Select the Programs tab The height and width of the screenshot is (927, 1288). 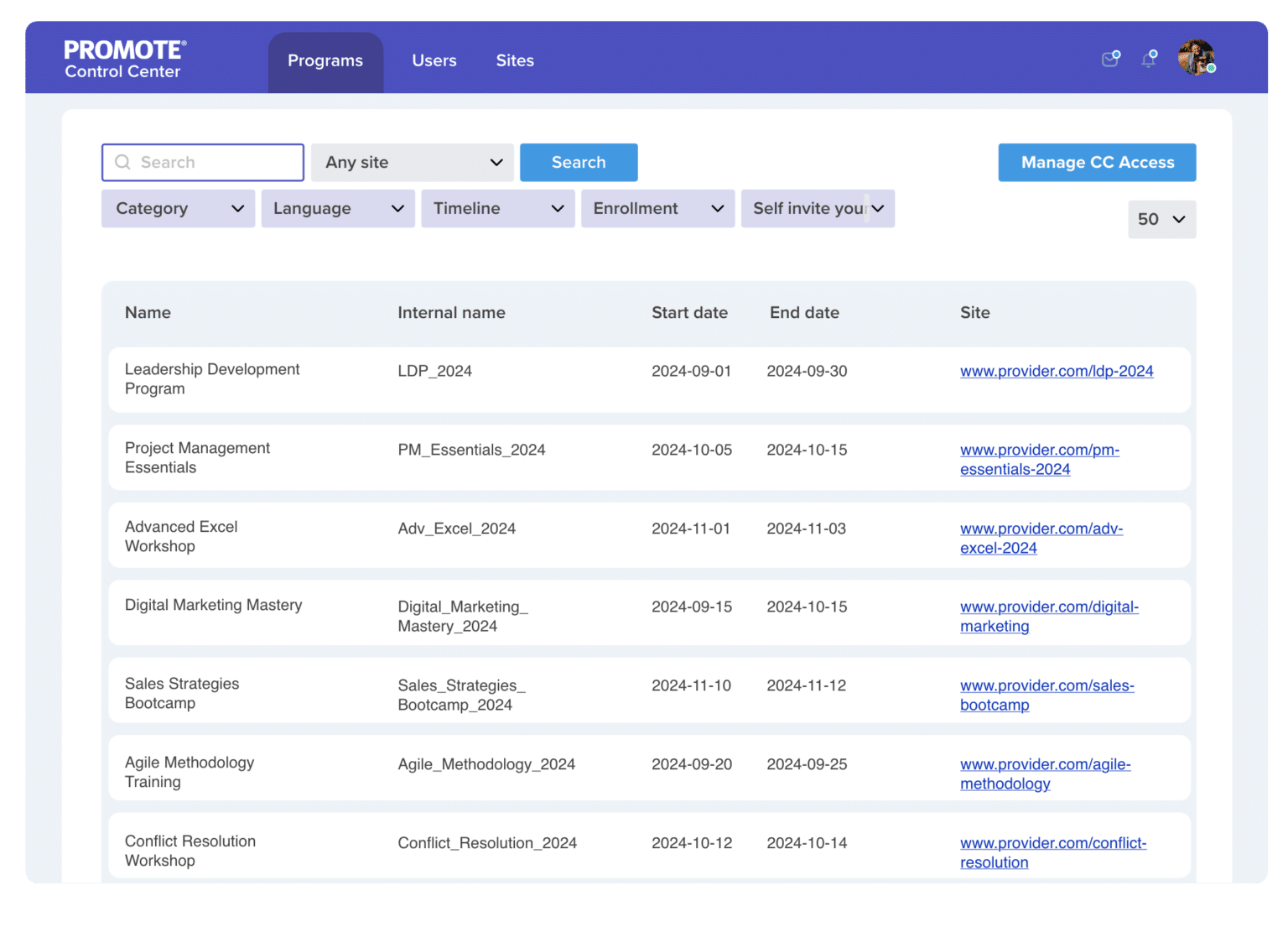pos(325,62)
